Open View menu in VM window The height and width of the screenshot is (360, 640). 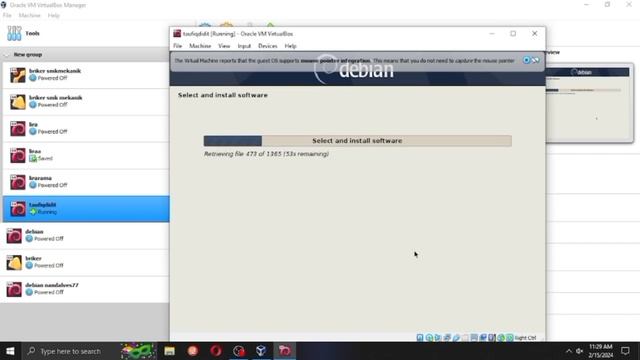[x=224, y=46]
